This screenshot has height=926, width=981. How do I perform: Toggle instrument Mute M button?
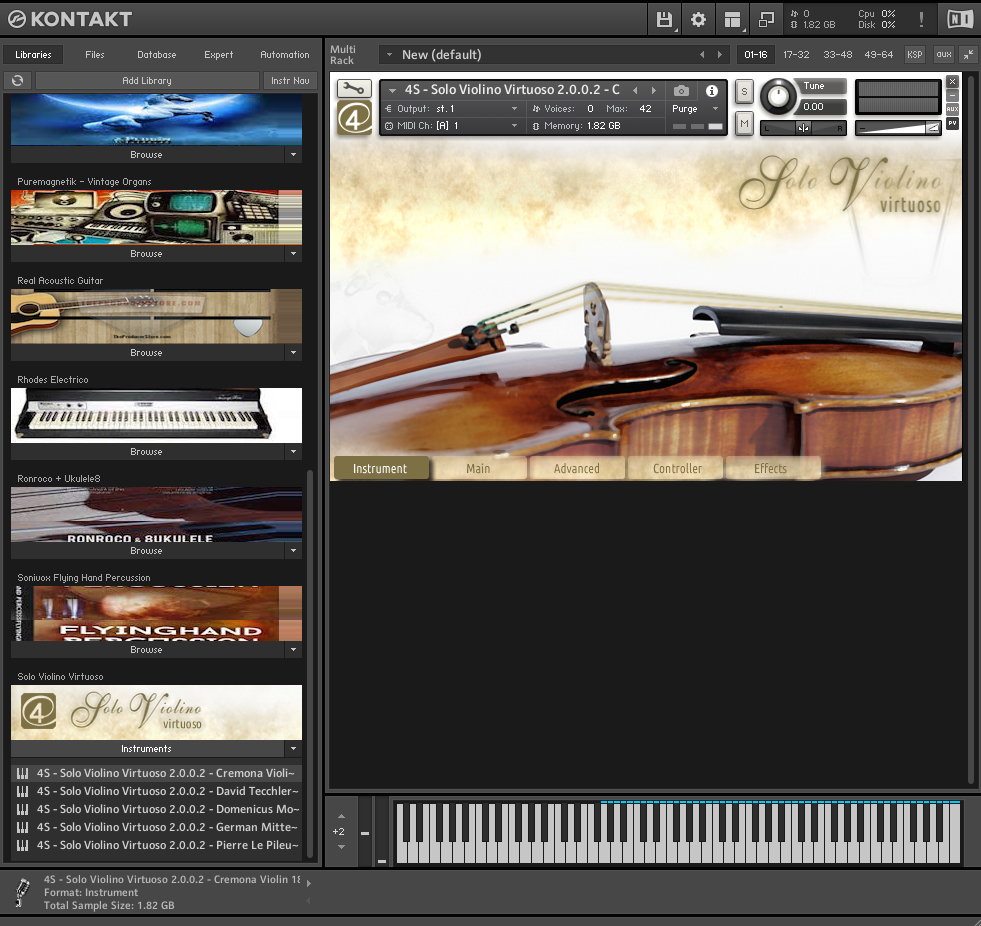(744, 124)
